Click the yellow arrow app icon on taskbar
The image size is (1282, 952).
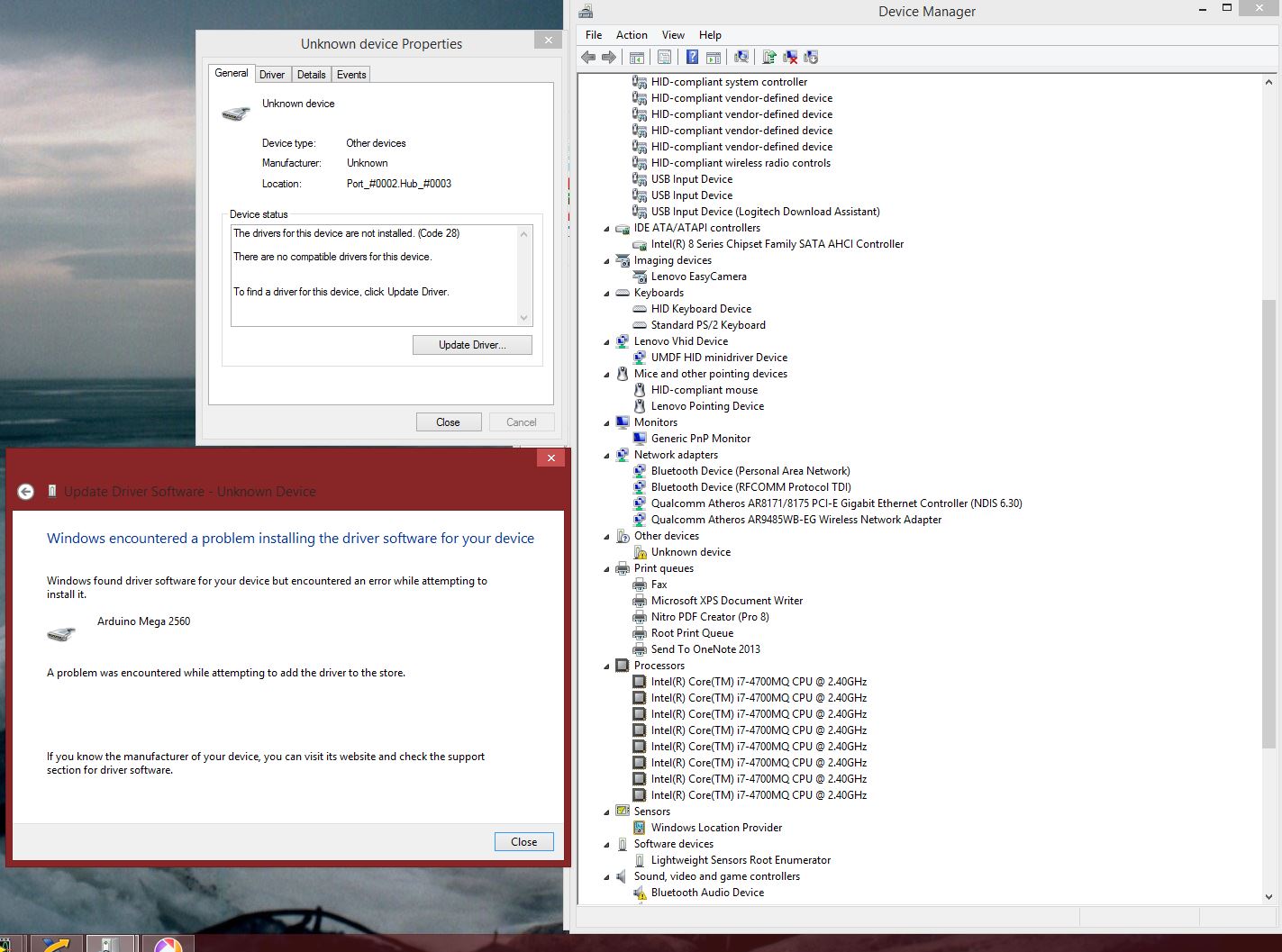pos(57,944)
